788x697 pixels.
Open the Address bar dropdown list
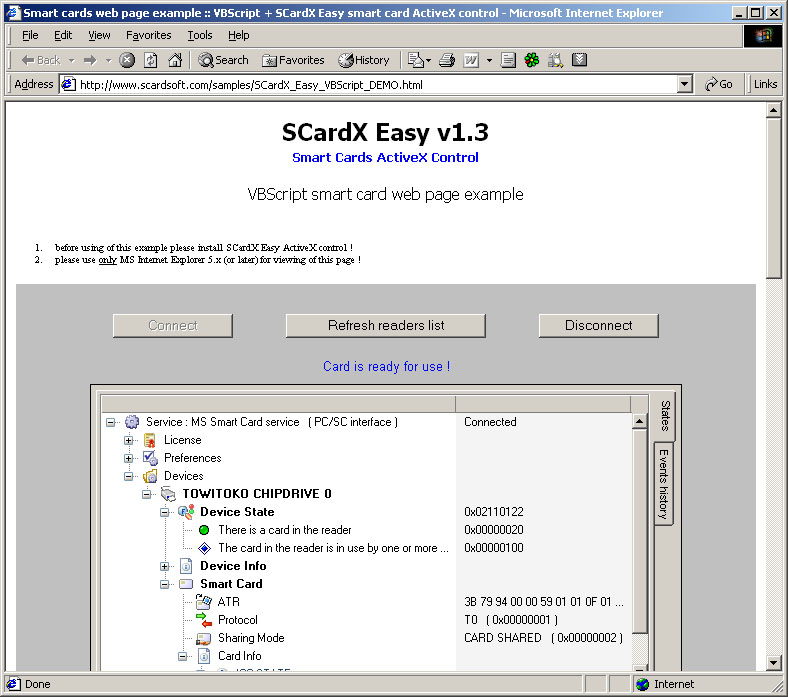(x=684, y=84)
